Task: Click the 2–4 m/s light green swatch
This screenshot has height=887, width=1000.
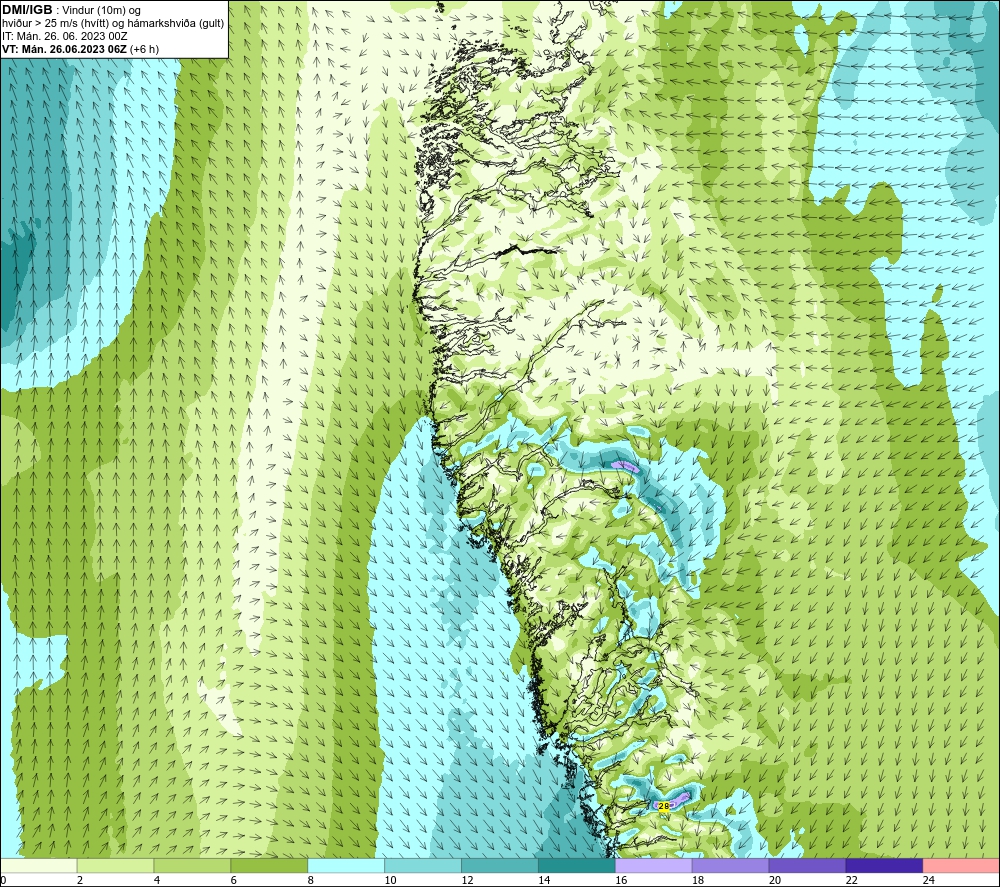Action: click(115, 866)
